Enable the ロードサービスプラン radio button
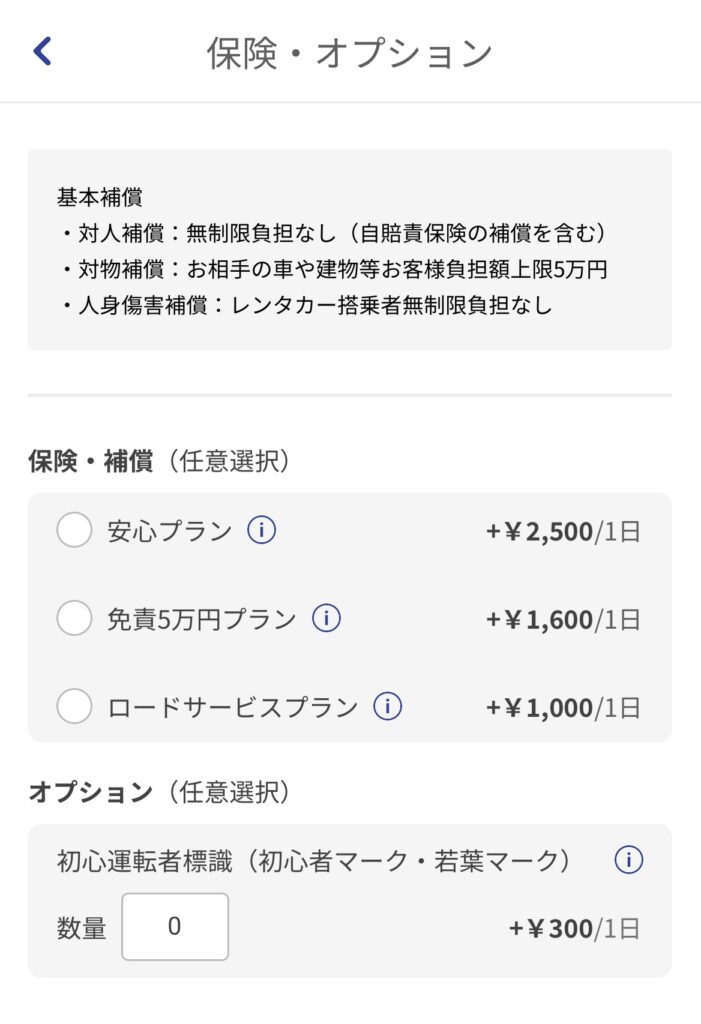The height and width of the screenshot is (1024, 701). 74,706
